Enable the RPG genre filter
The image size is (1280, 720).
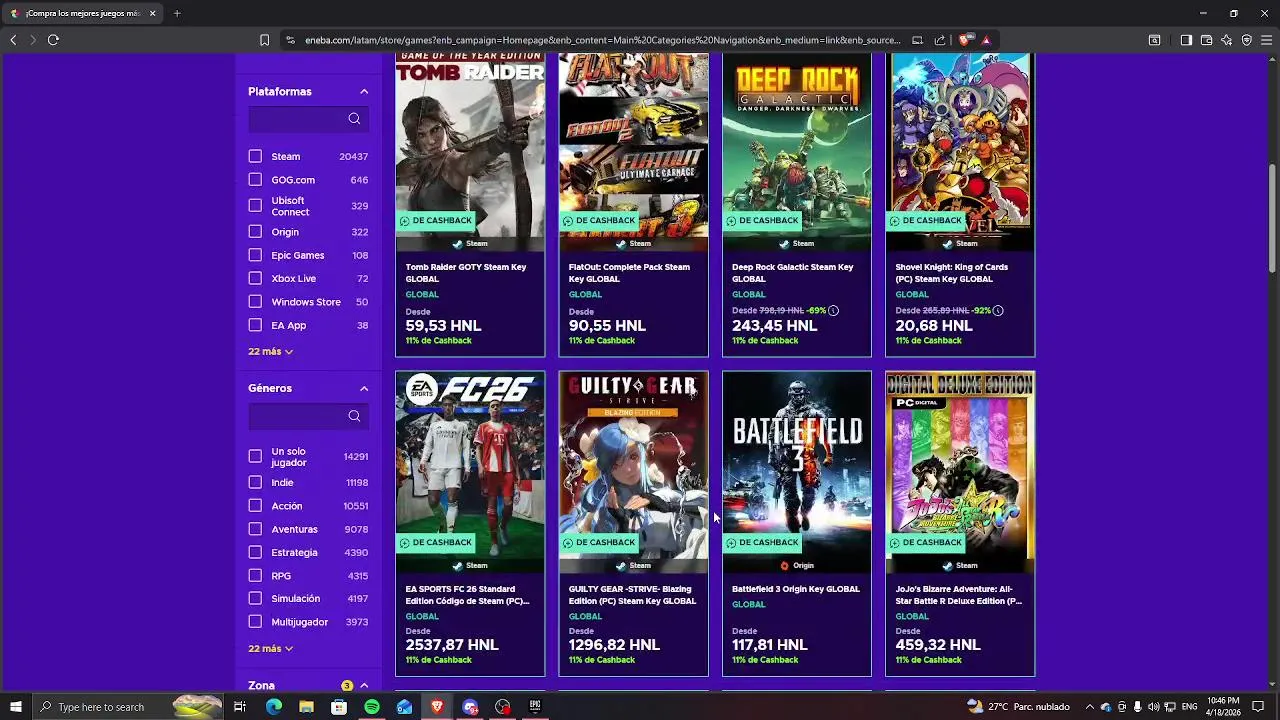click(x=255, y=576)
